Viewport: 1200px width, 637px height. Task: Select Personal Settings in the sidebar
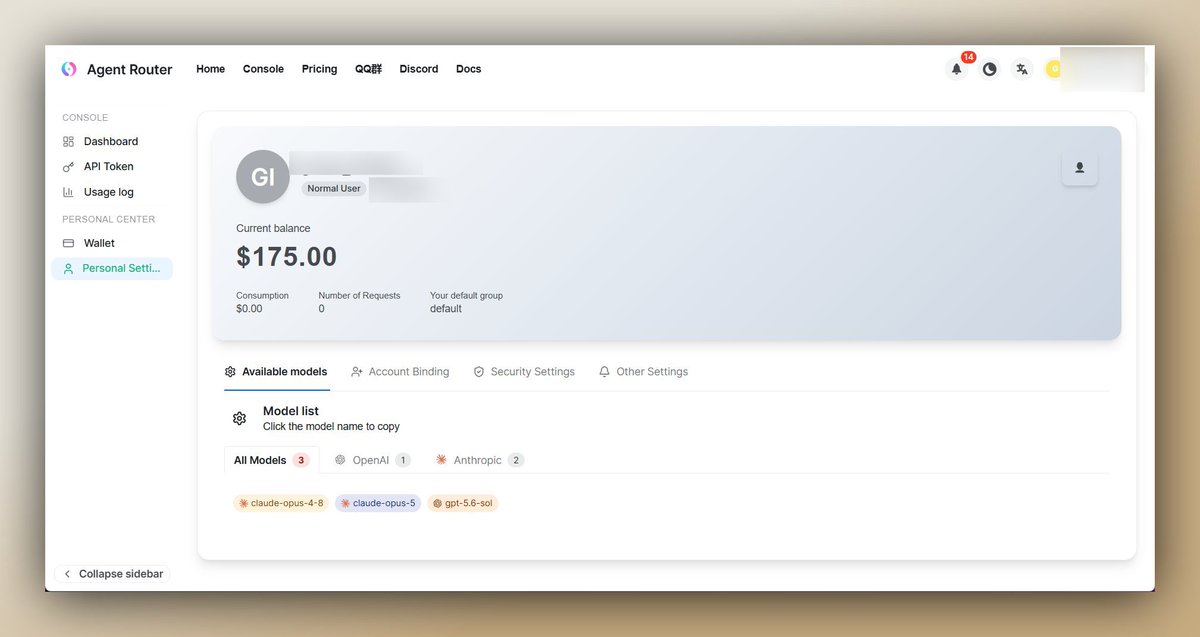pos(112,268)
